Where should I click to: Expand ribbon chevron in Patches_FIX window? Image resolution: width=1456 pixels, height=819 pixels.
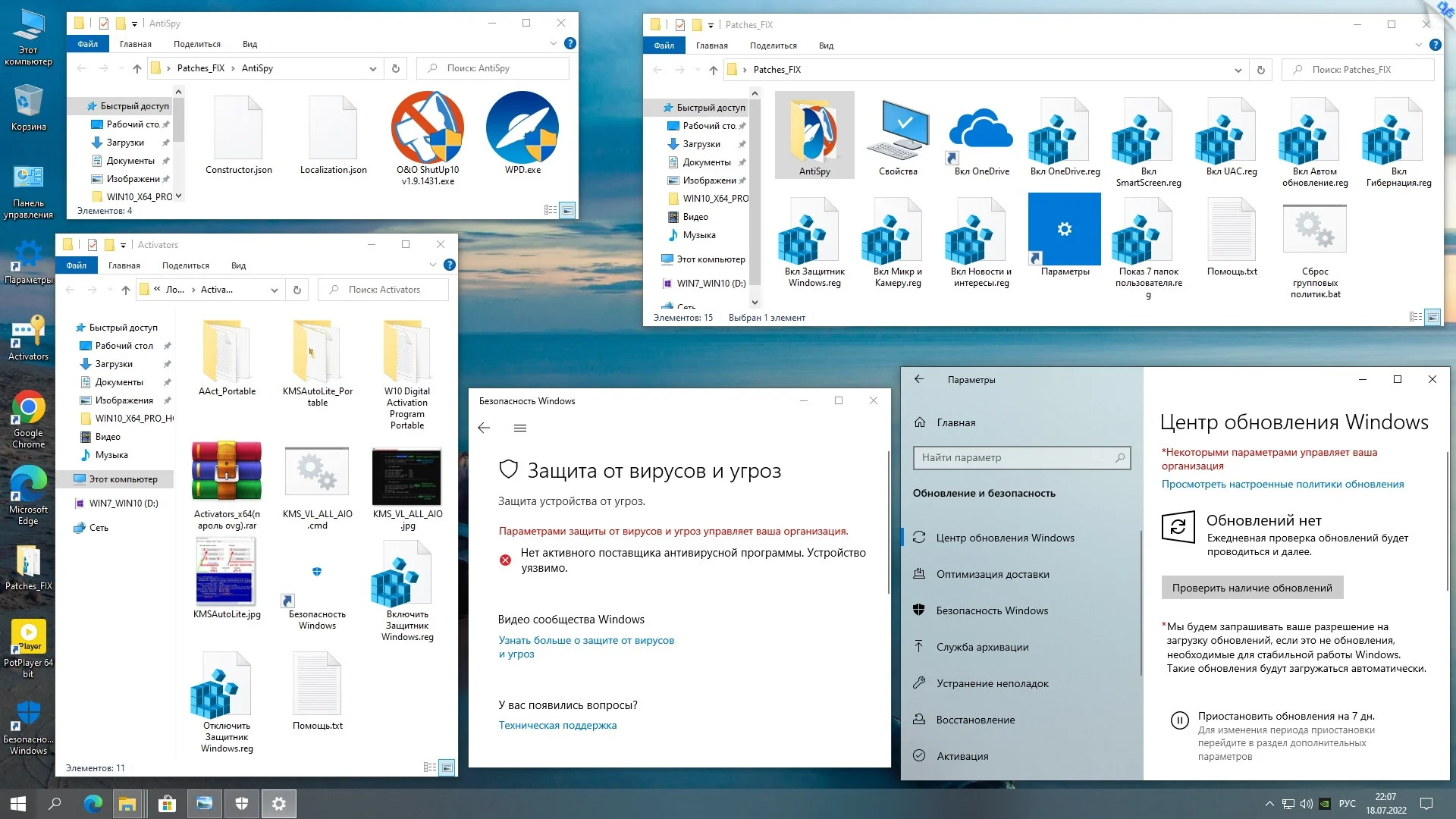(1418, 45)
